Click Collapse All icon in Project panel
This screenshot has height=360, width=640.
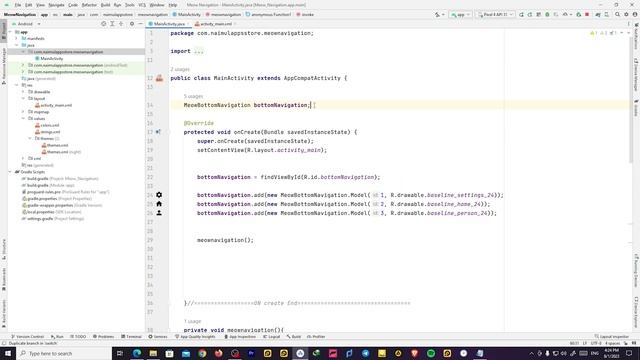pyautogui.click(x=121, y=24)
